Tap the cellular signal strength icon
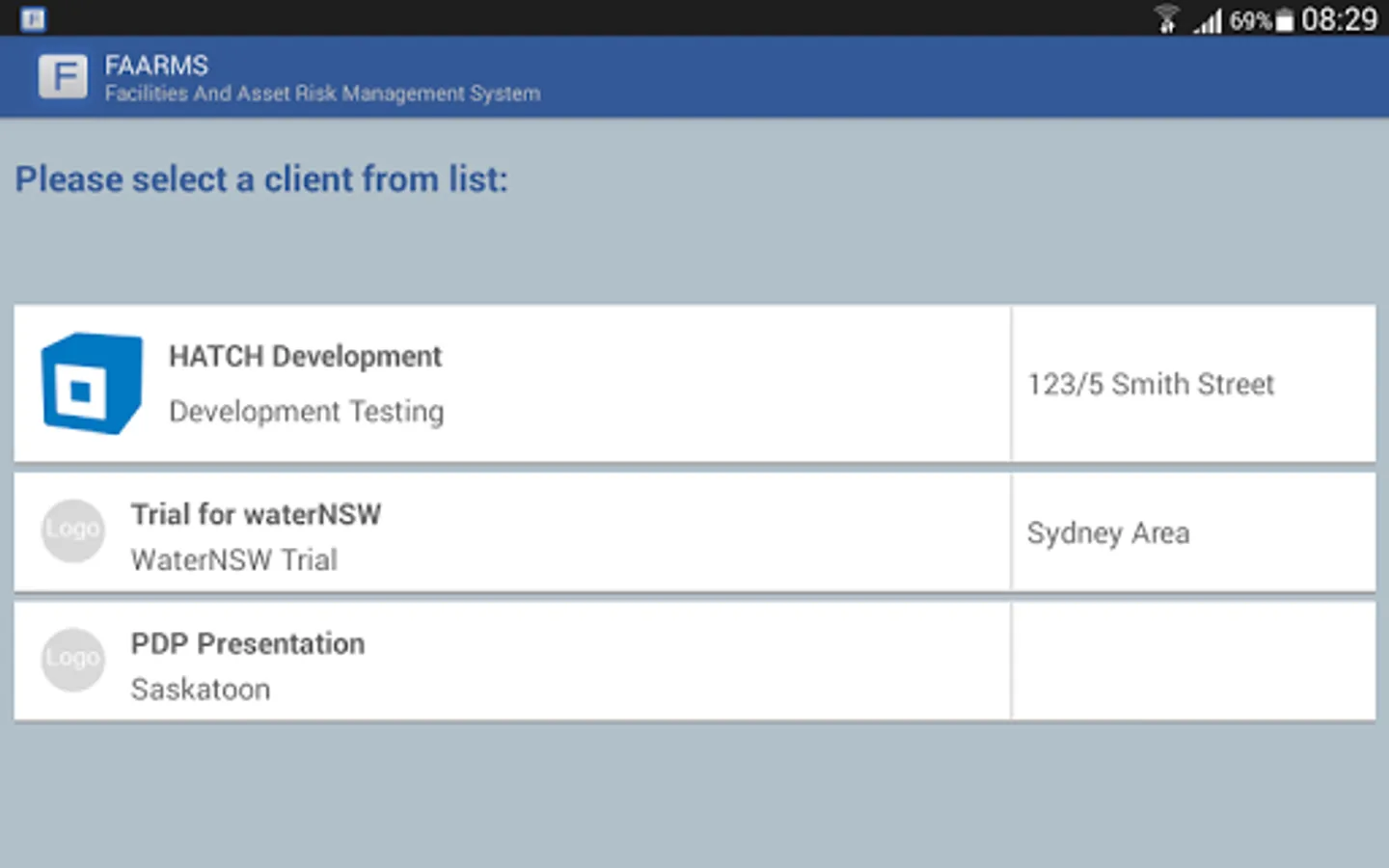 tap(1208, 20)
